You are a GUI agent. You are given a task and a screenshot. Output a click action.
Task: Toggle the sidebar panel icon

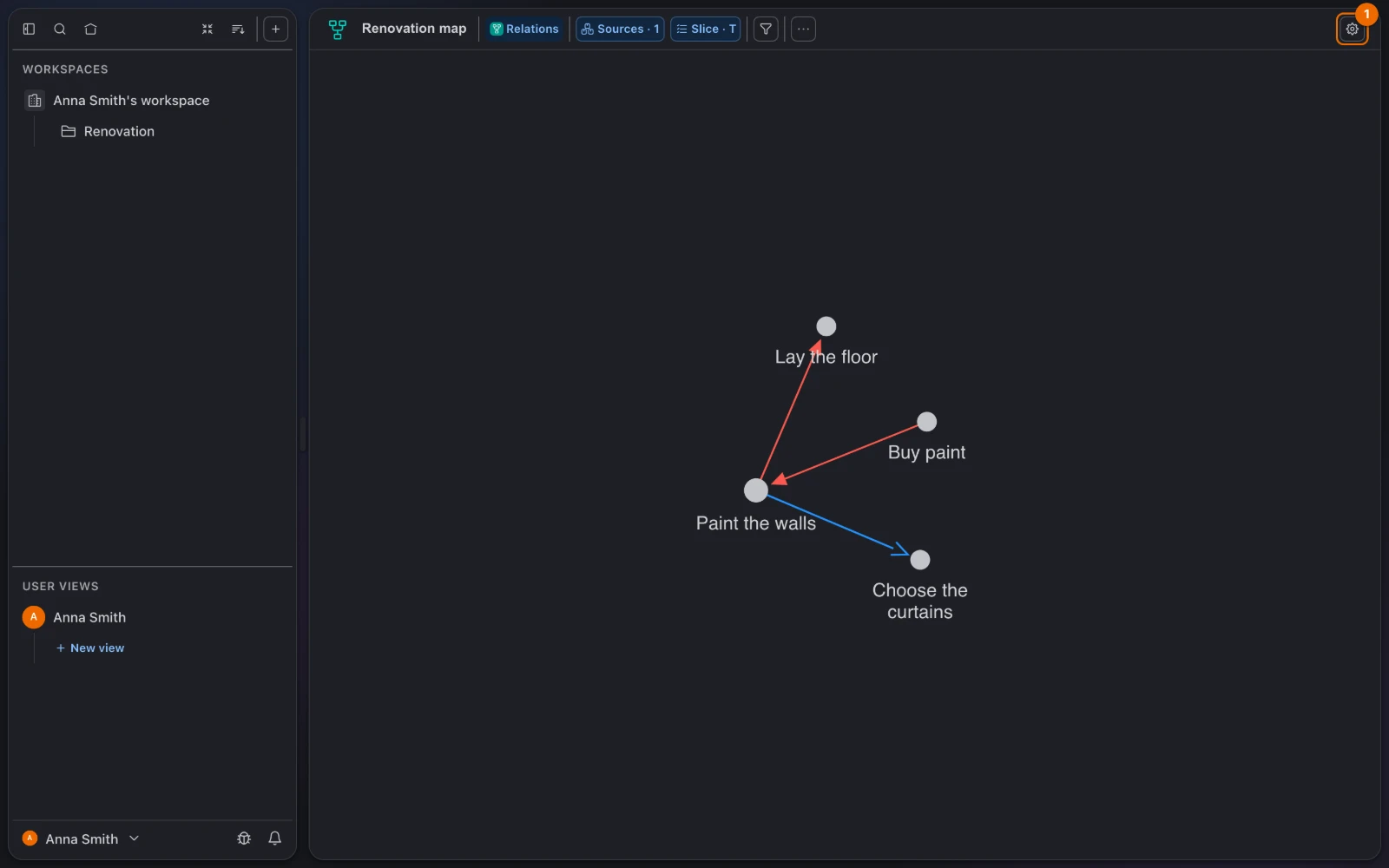[29, 29]
